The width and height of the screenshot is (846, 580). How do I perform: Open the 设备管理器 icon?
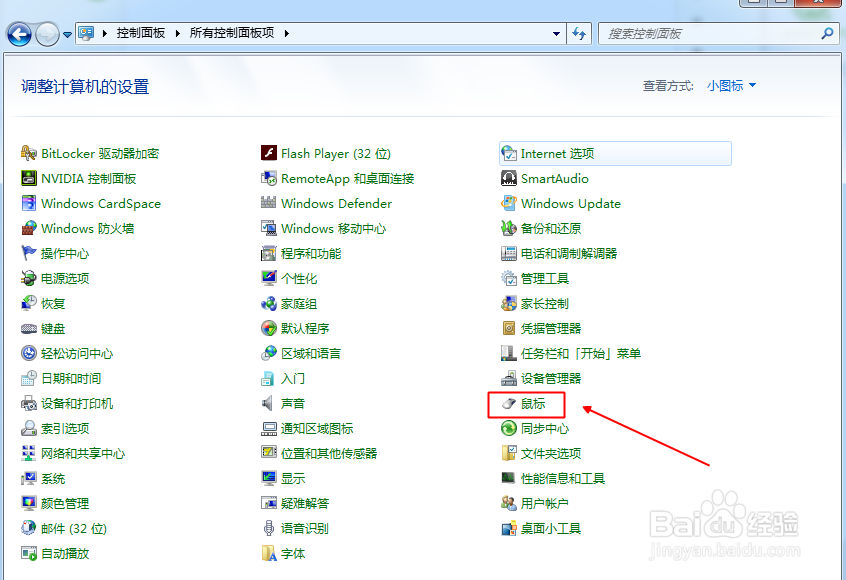[x=509, y=378]
